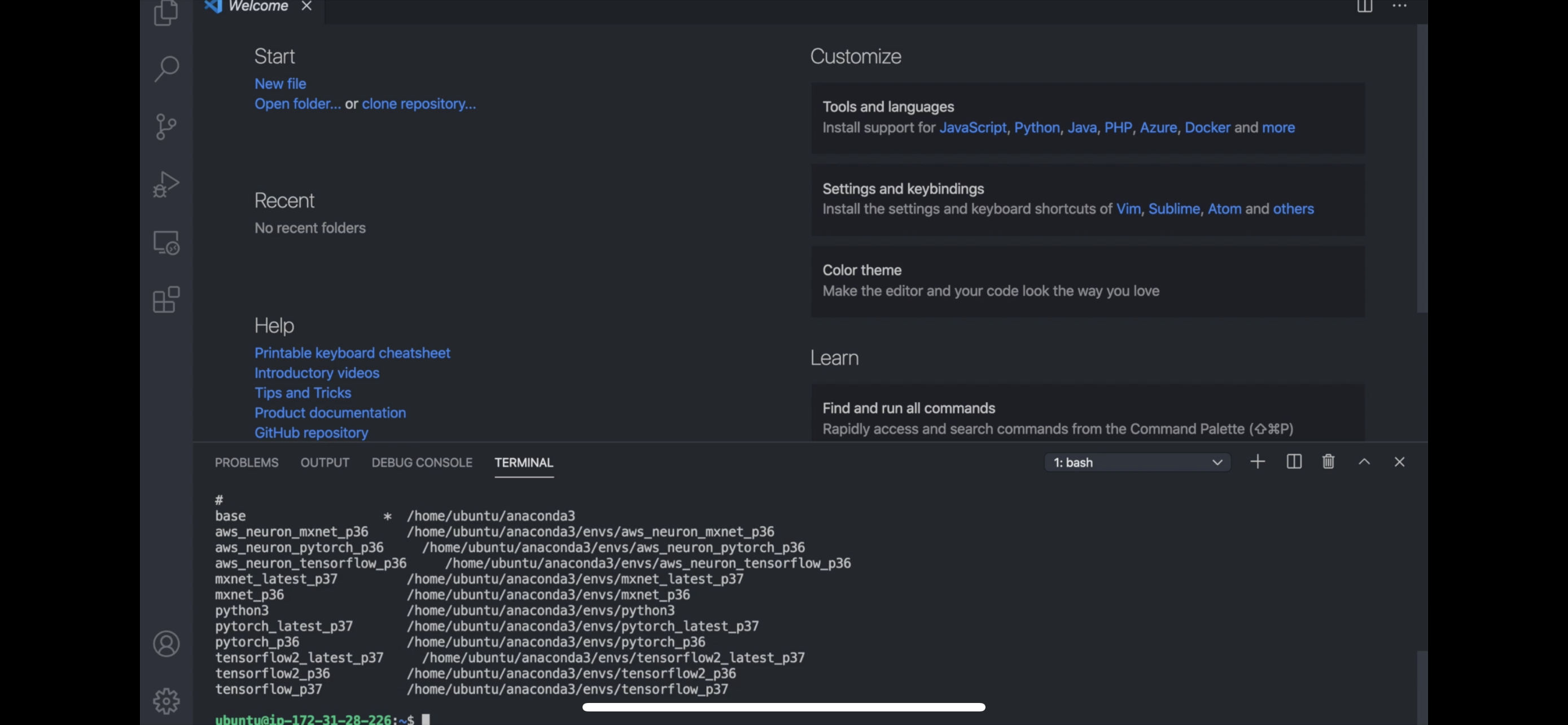Open Tips and Tricks link

[x=303, y=393]
